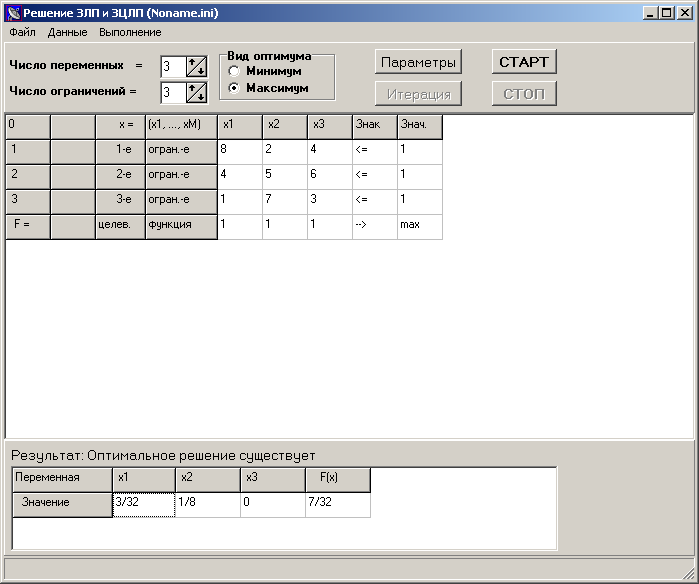Open the Выполнение menu
Viewport: 699px width, 584px height.
click(130, 33)
